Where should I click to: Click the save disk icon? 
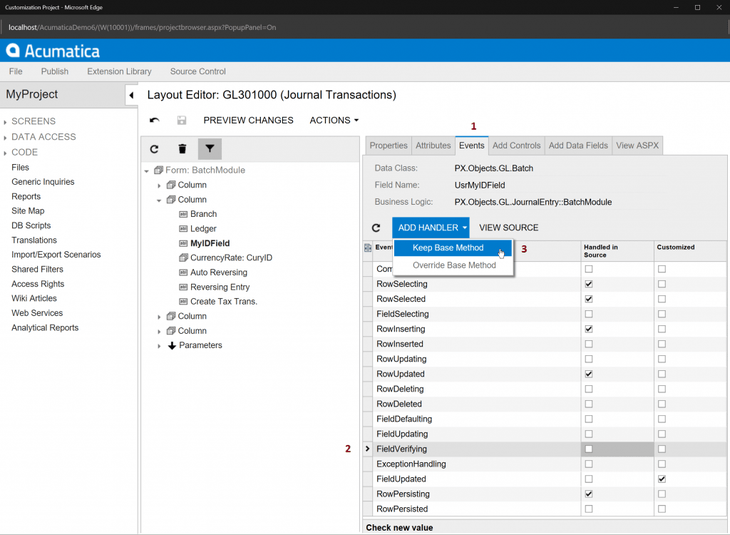coord(182,120)
